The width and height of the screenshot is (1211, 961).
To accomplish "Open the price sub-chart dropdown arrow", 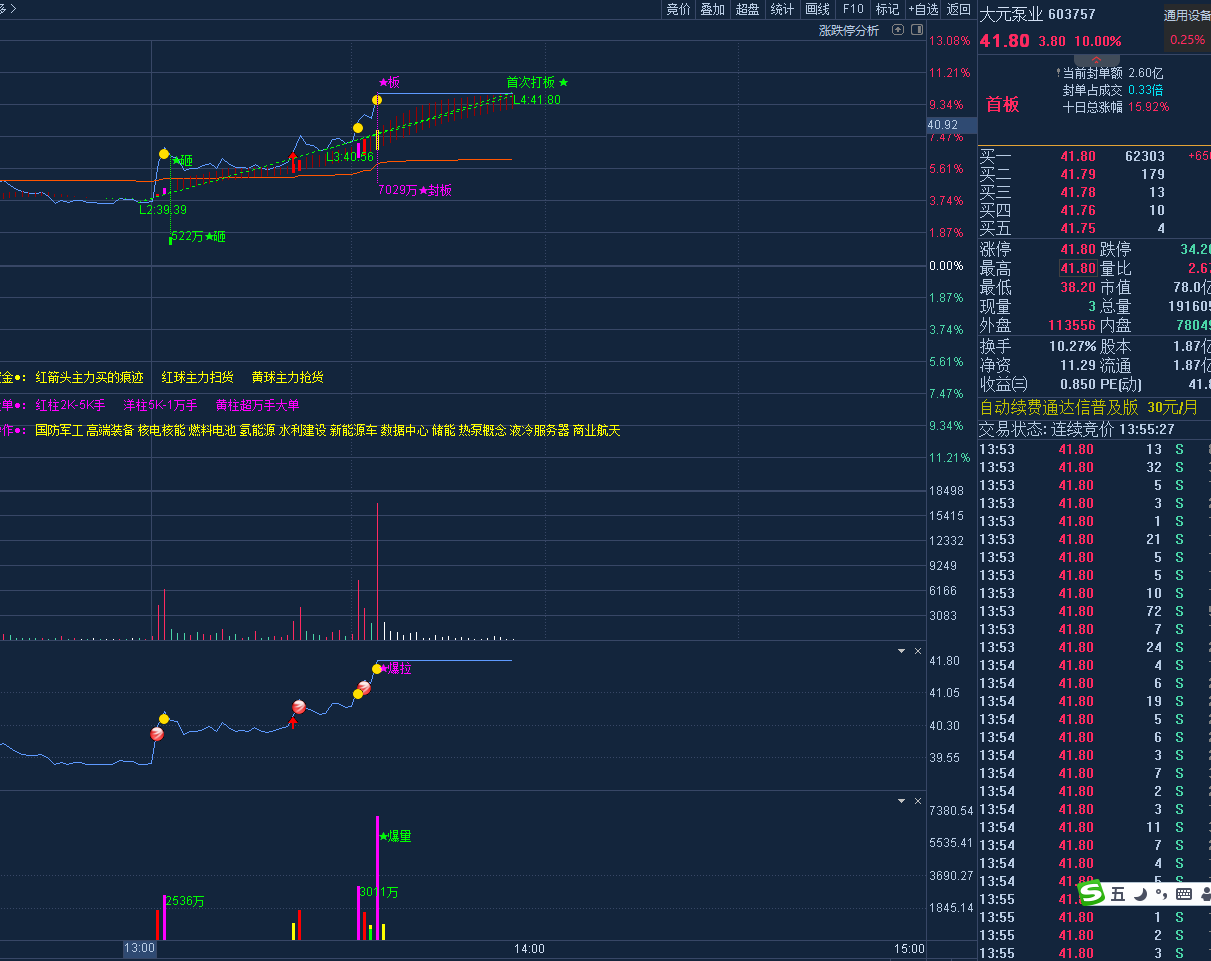I will pyautogui.click(x=901, y=651).
